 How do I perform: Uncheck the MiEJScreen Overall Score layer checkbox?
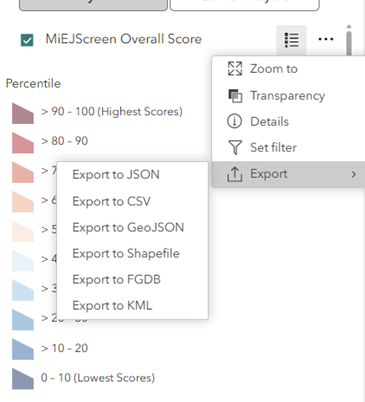coord(27,40)
